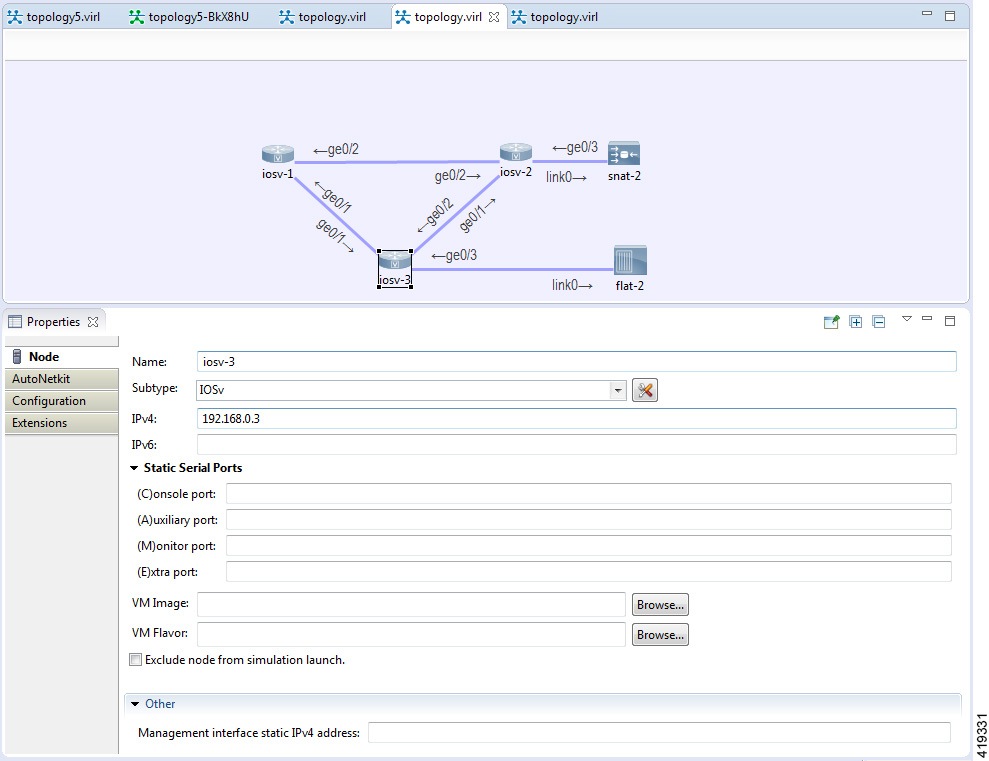Click the flat-2 node icon
This screenshot has width=989, height=761.
coord(629,258)
